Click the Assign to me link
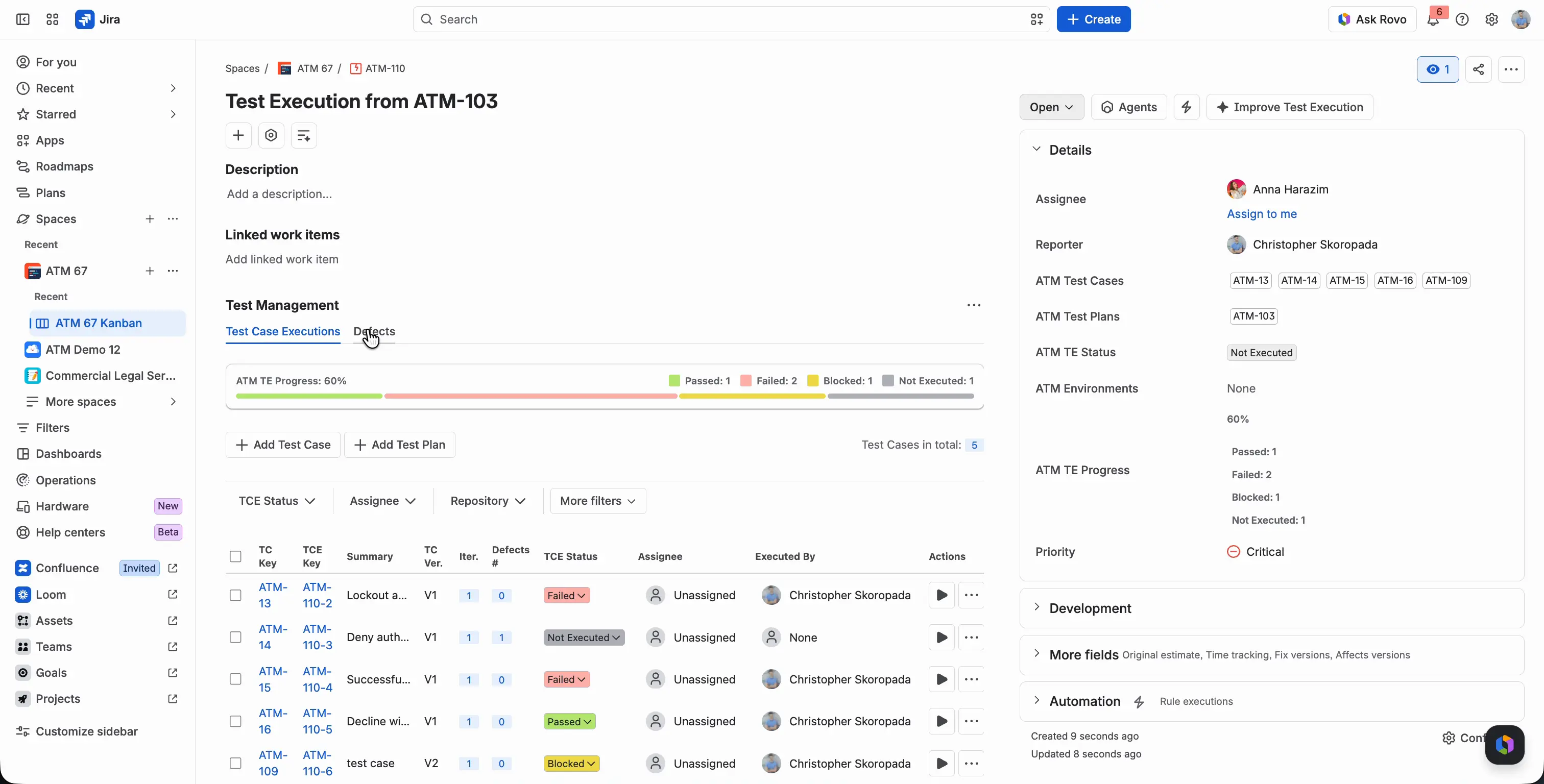Screen dimensions: 1544x784 (x=1262, y=214)
